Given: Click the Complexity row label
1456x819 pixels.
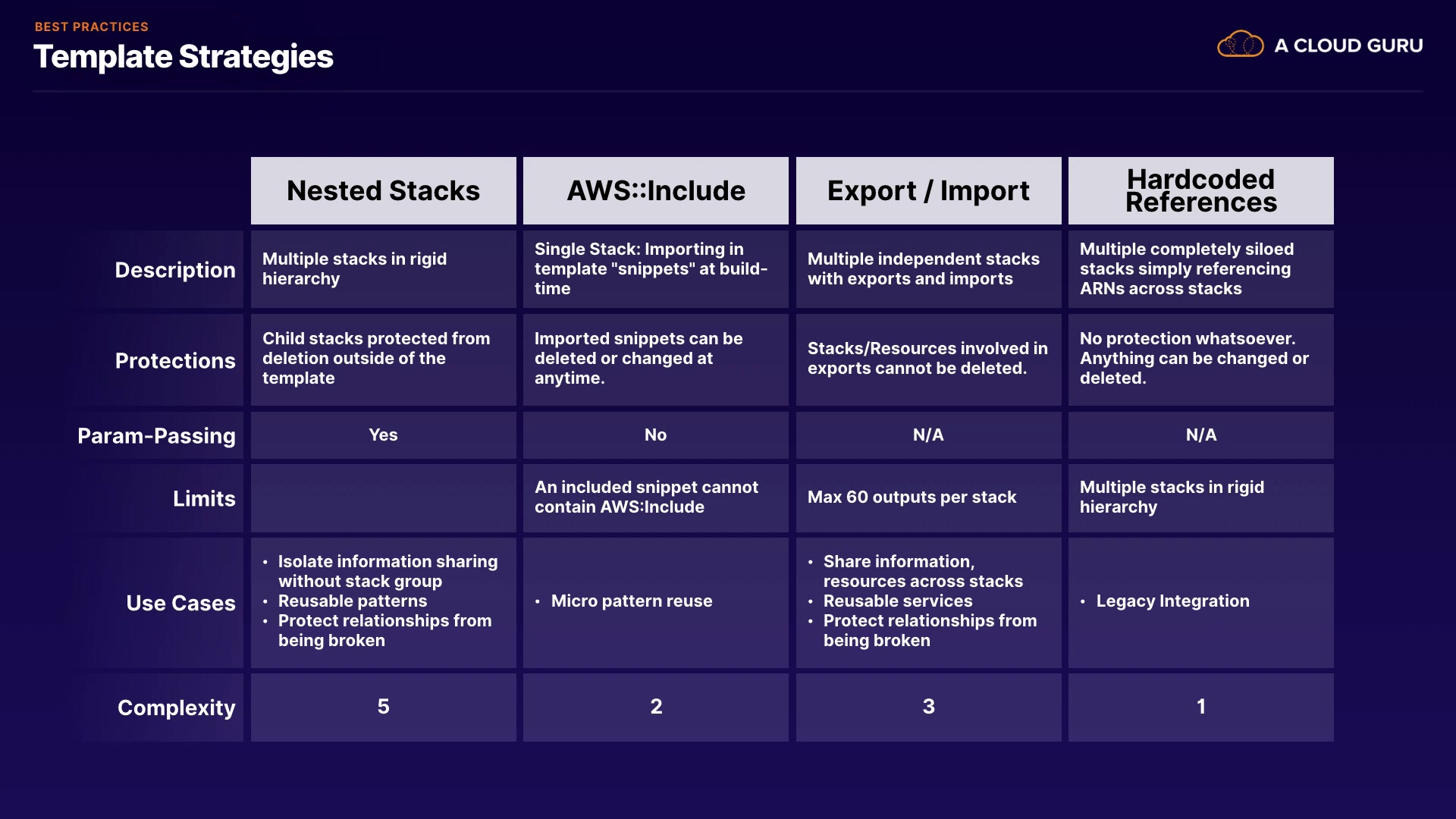Looking at the screenshot, I should tap(176, 708).
